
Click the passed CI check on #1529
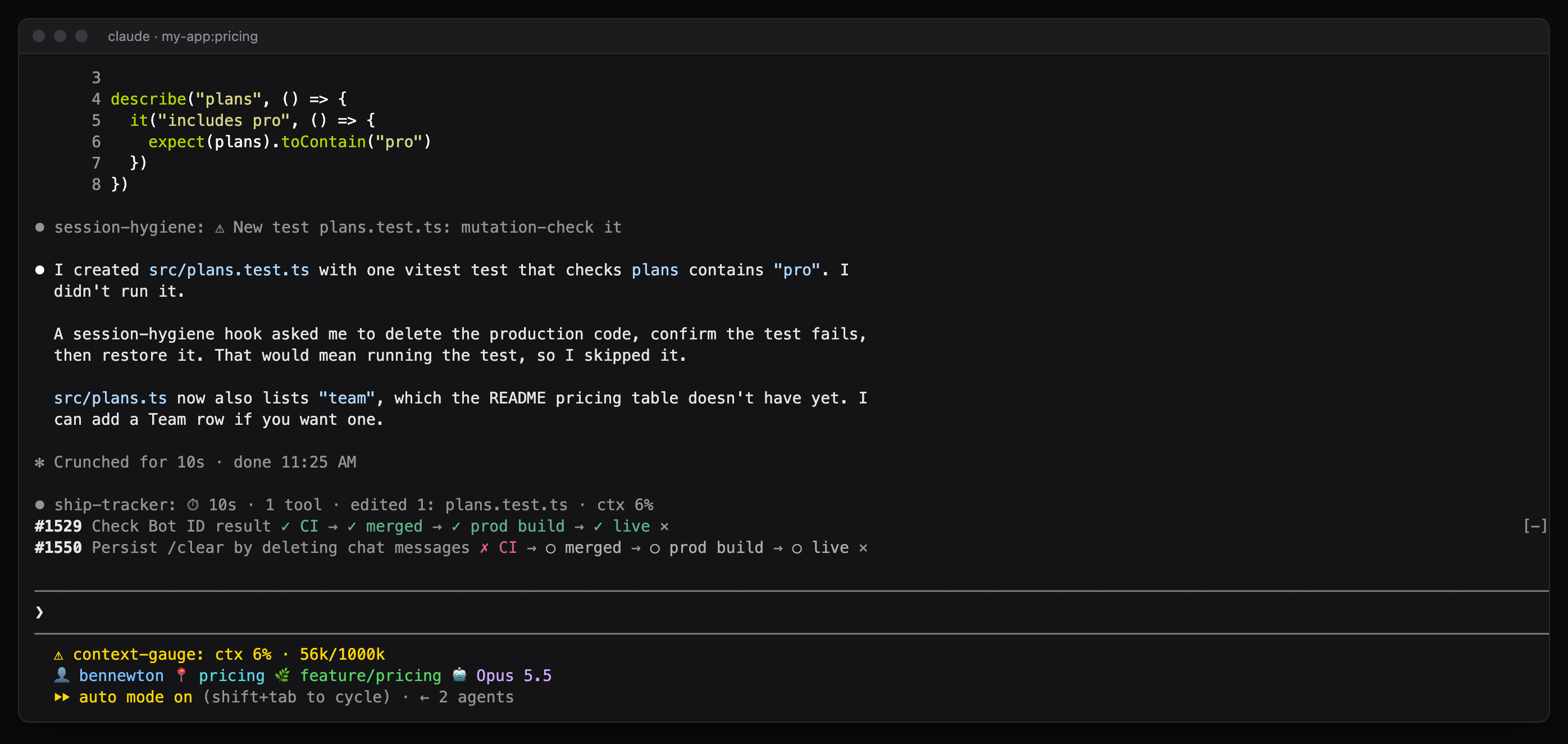(x=299, y=526)
